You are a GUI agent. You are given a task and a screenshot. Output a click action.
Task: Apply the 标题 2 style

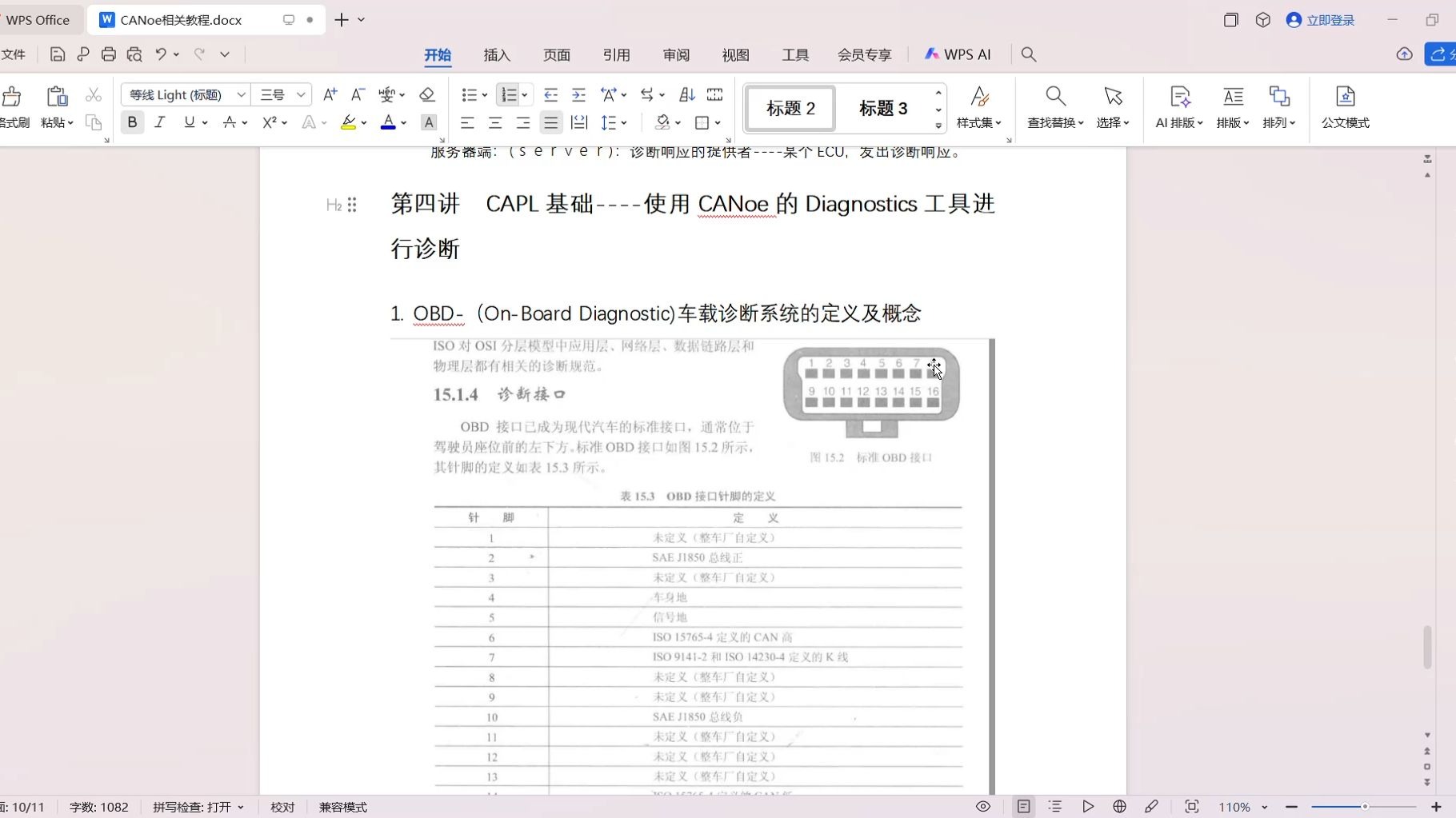789,108
